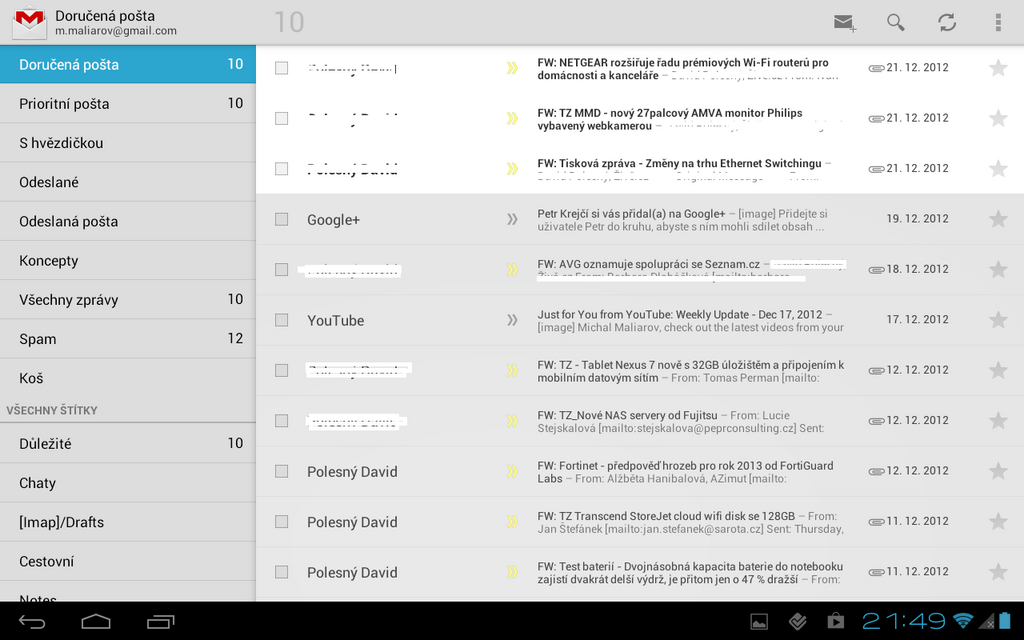This screenshot has height=640, width=1024.
Task: Tap the Gmail logo in header
Action: (x=26, y=22)
